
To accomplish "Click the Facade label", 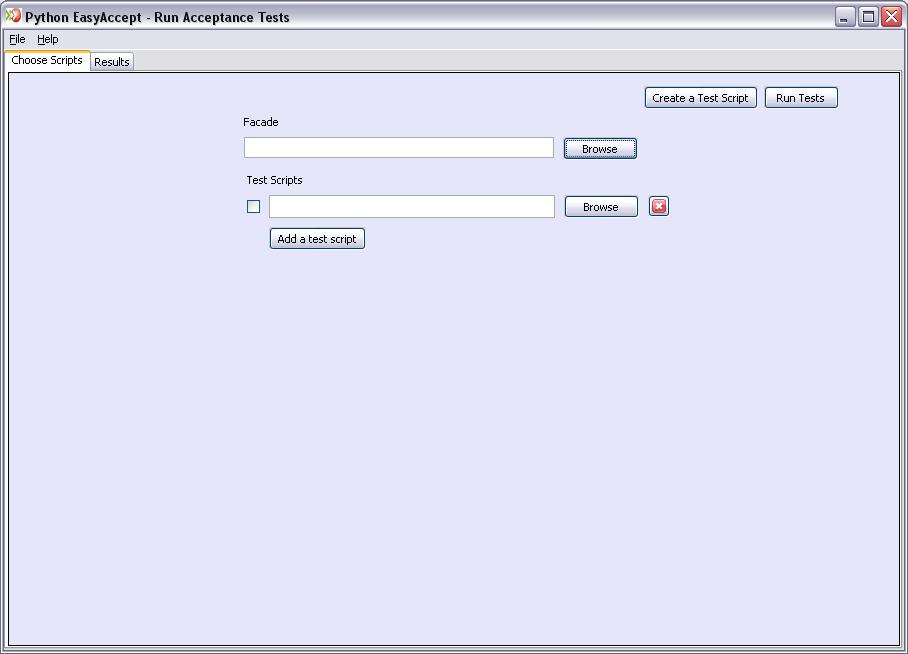I will pyautogui.click(x=261, y=122).
